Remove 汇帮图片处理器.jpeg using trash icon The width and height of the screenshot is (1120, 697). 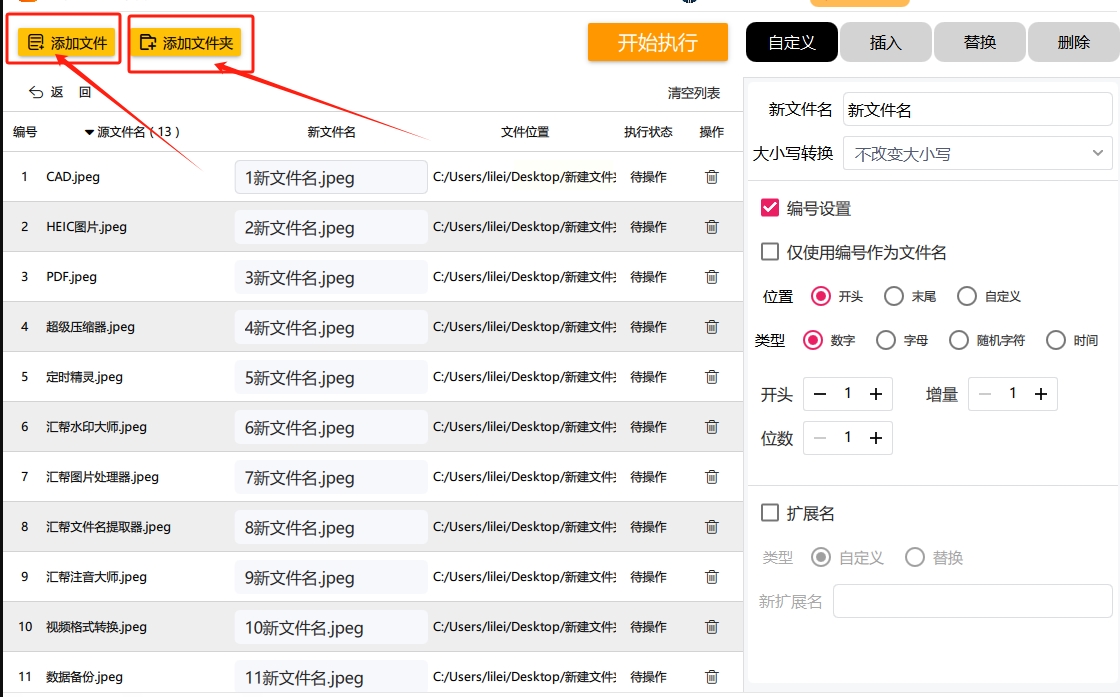point(711,477)
